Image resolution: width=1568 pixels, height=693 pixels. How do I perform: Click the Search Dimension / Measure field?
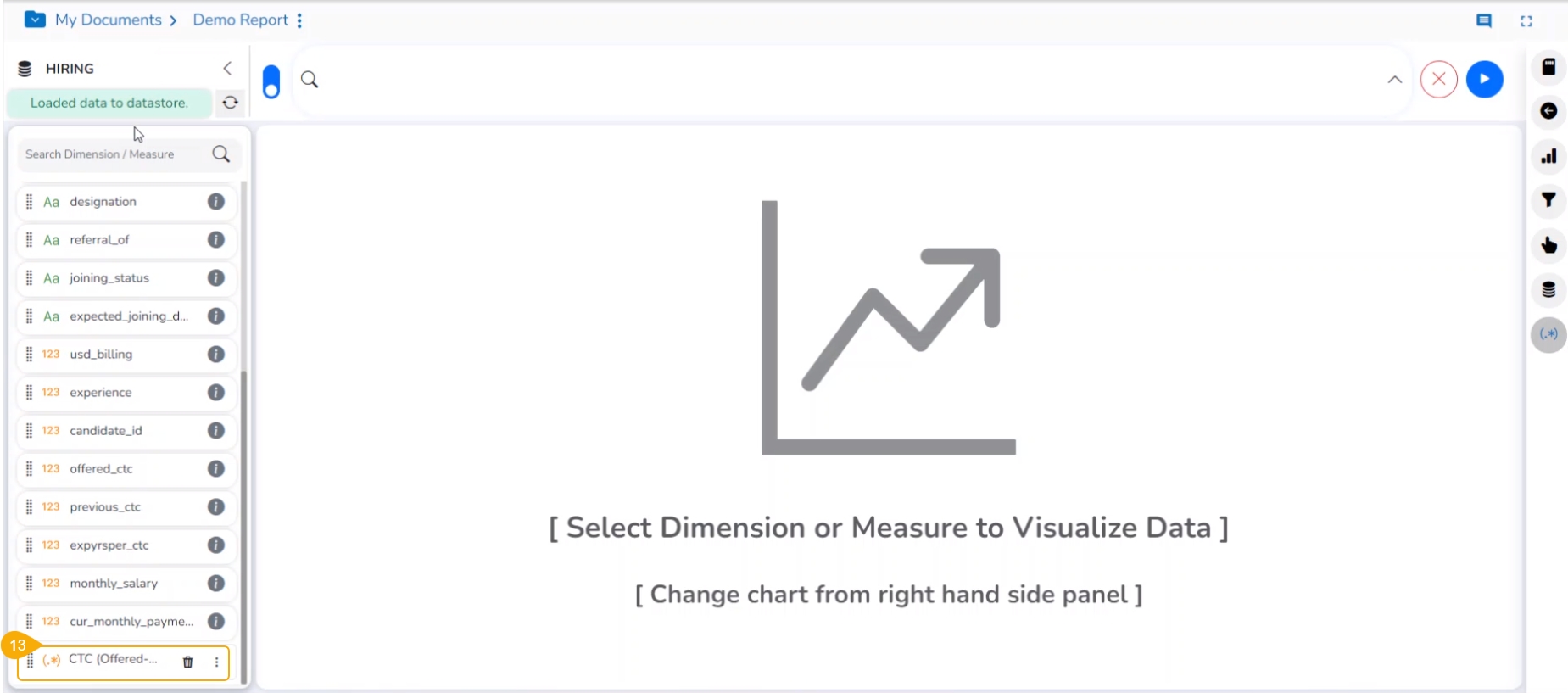114,154
